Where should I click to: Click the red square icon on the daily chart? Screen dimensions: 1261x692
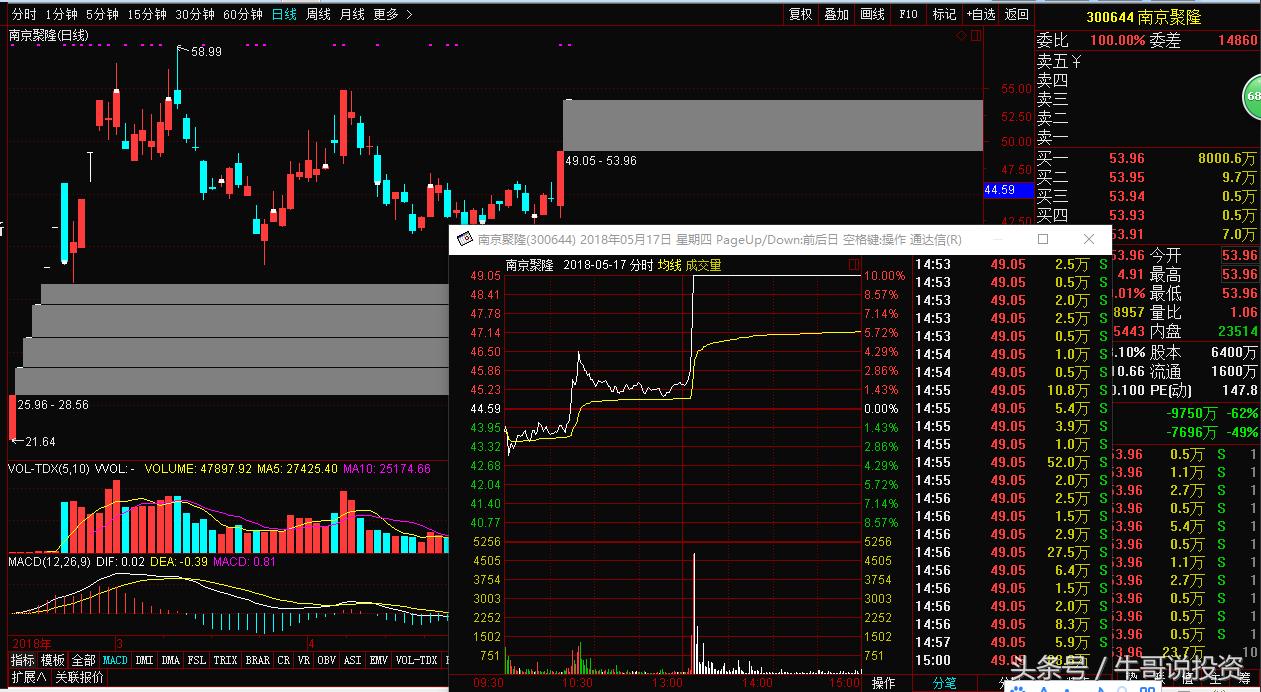coord(975,35)
